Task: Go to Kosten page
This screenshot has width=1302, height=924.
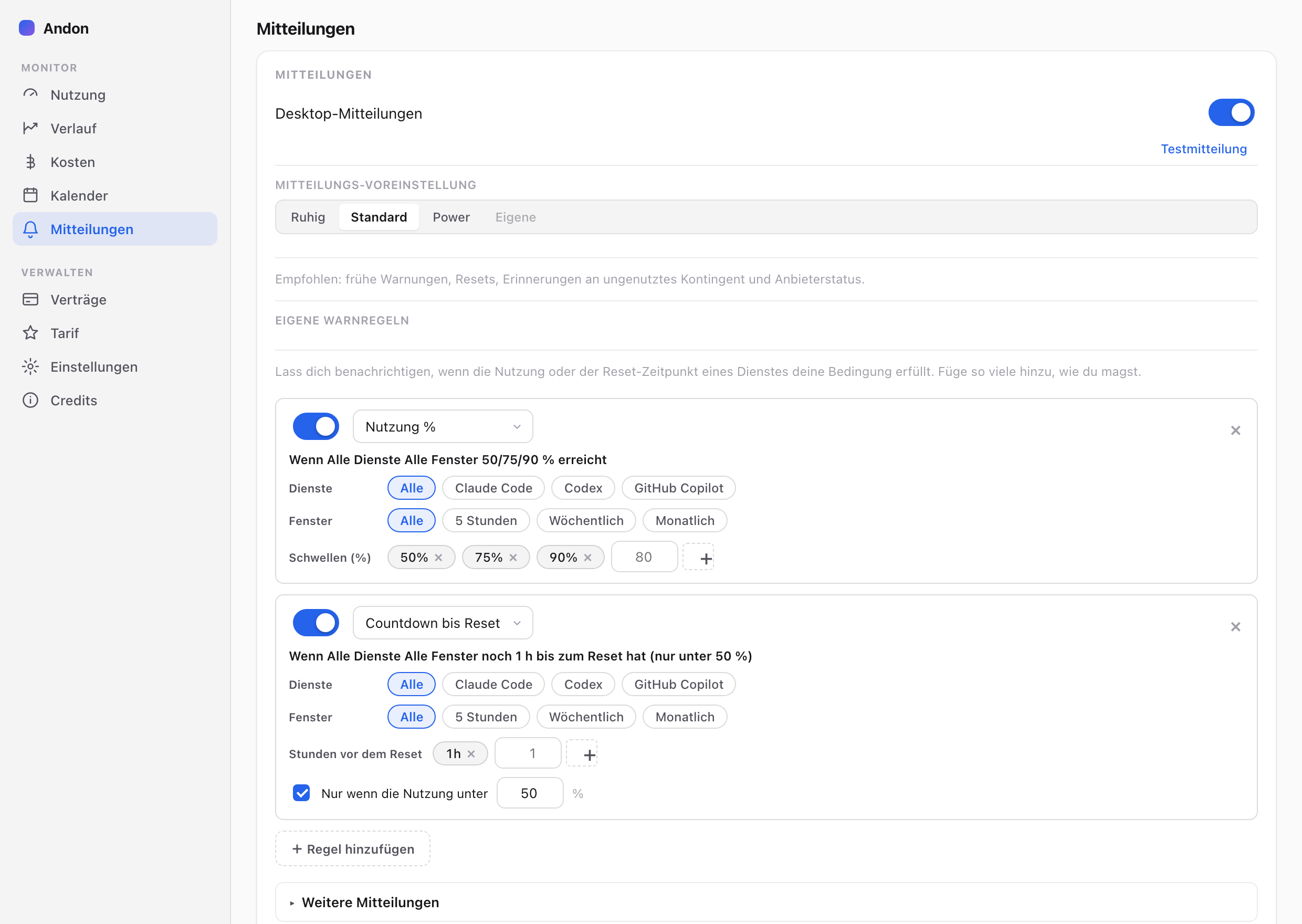Action: tap(115, 162)
